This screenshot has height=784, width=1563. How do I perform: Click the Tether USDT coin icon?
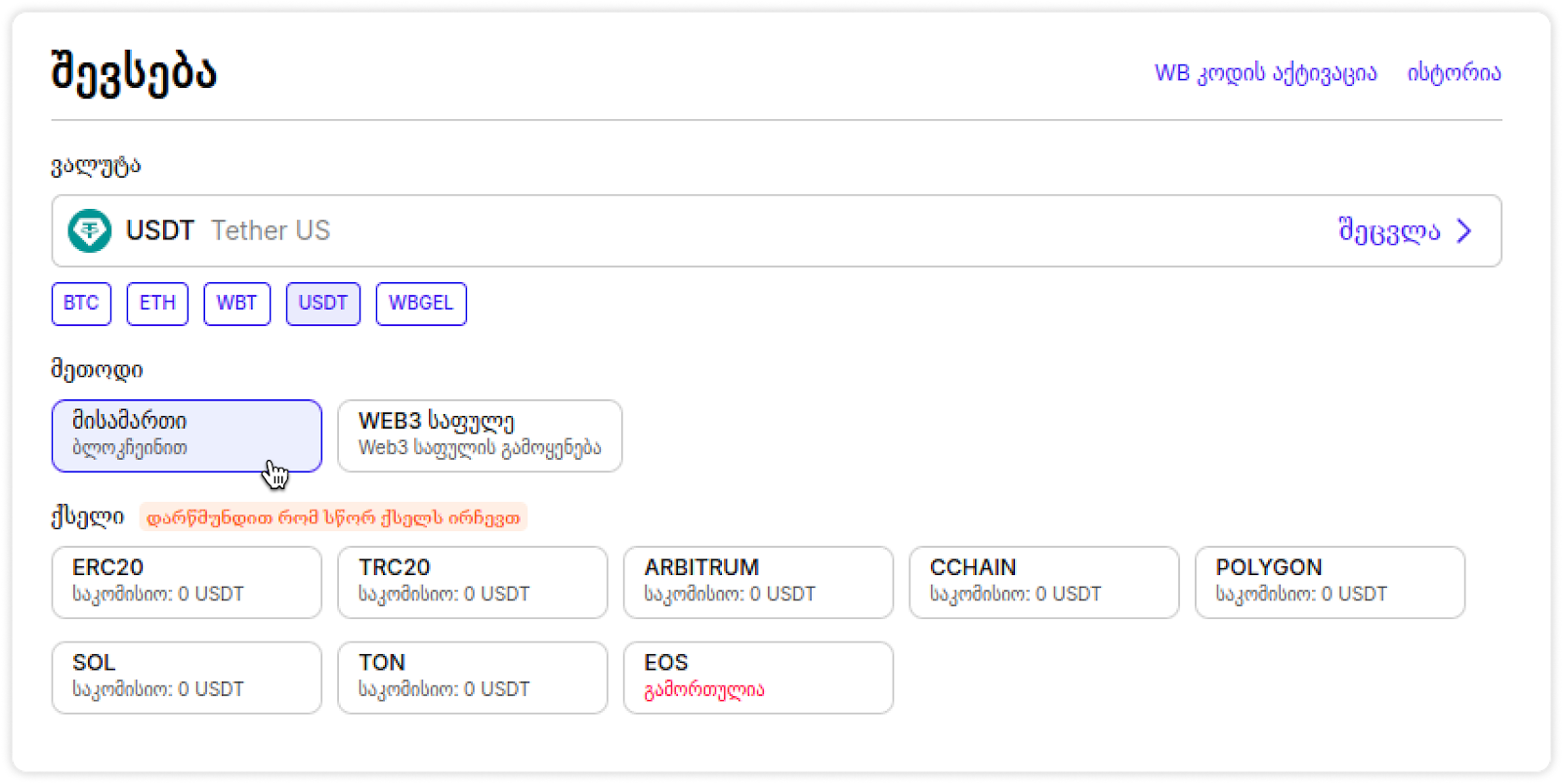click(x=89, y=231)
